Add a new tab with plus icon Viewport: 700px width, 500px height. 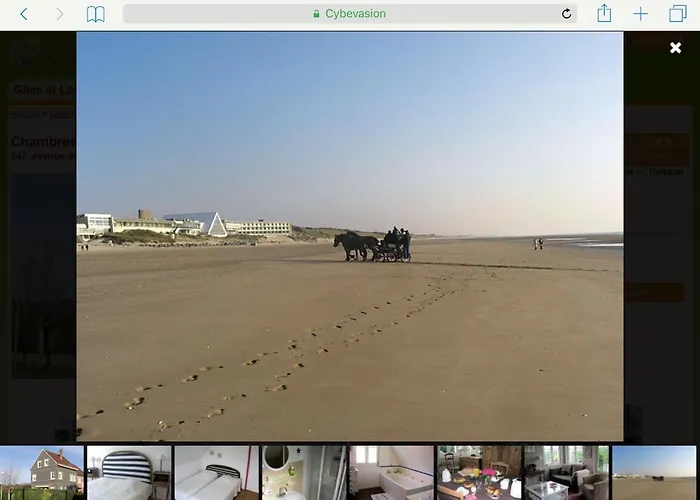641,14
